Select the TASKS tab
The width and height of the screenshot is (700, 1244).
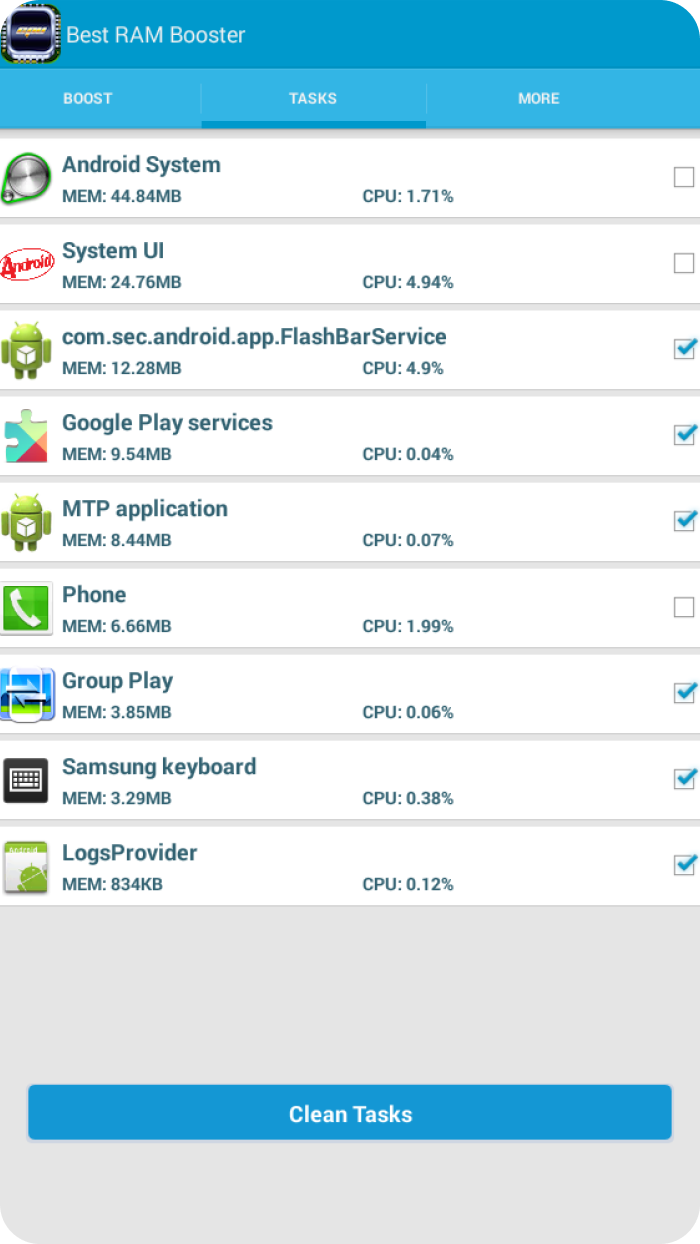pos(313,98)
